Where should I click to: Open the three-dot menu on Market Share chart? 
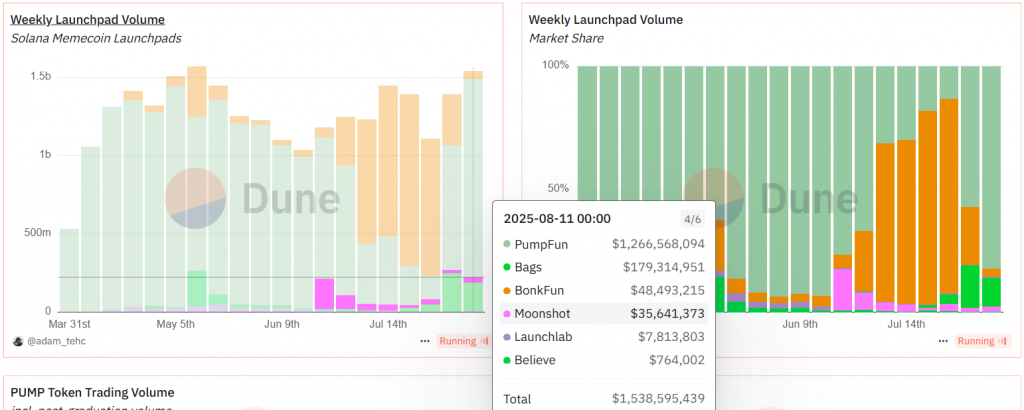pyautogui.click(x=942, y=341)
